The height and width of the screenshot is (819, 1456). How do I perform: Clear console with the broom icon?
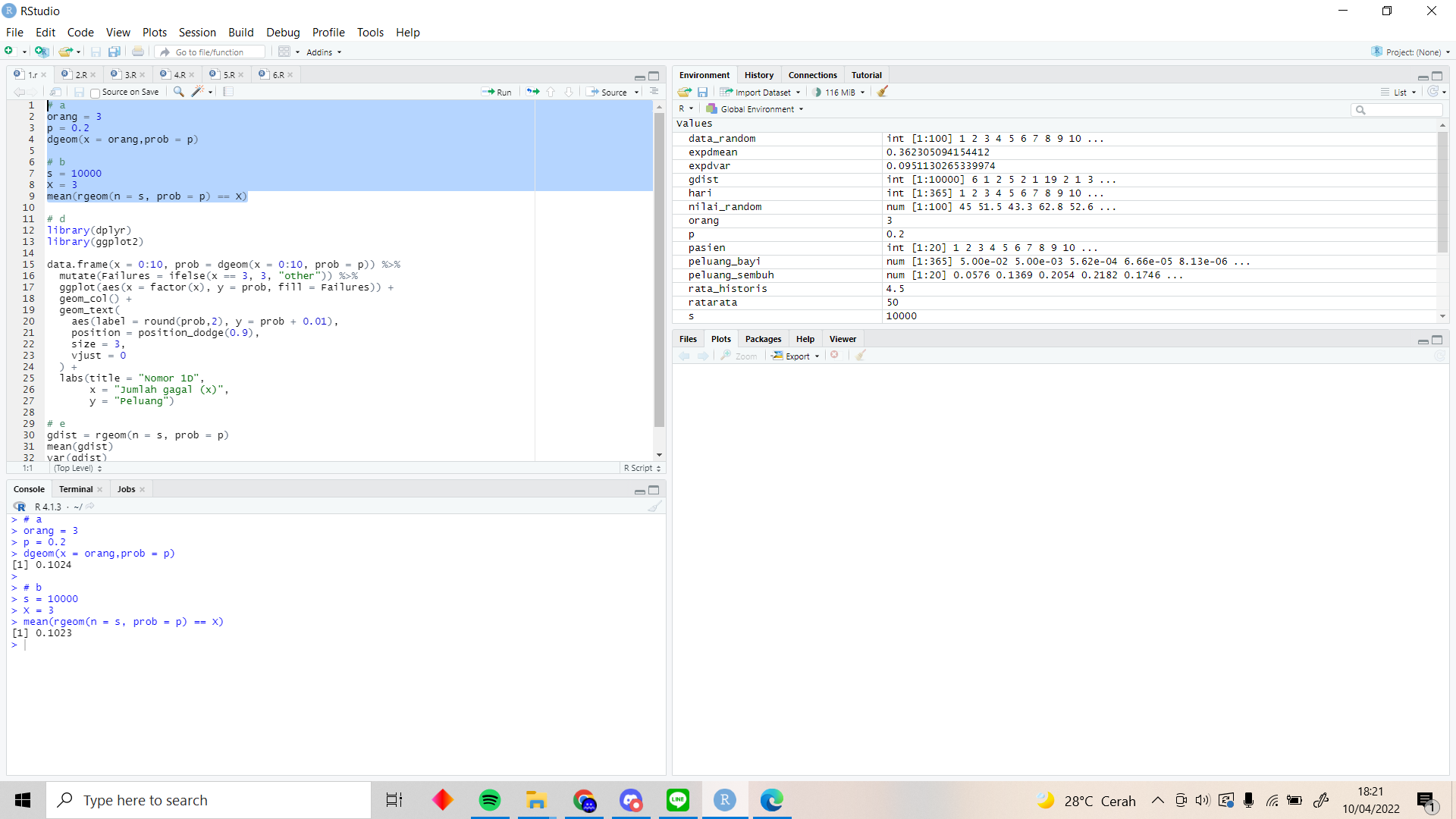tap(655, 507)
